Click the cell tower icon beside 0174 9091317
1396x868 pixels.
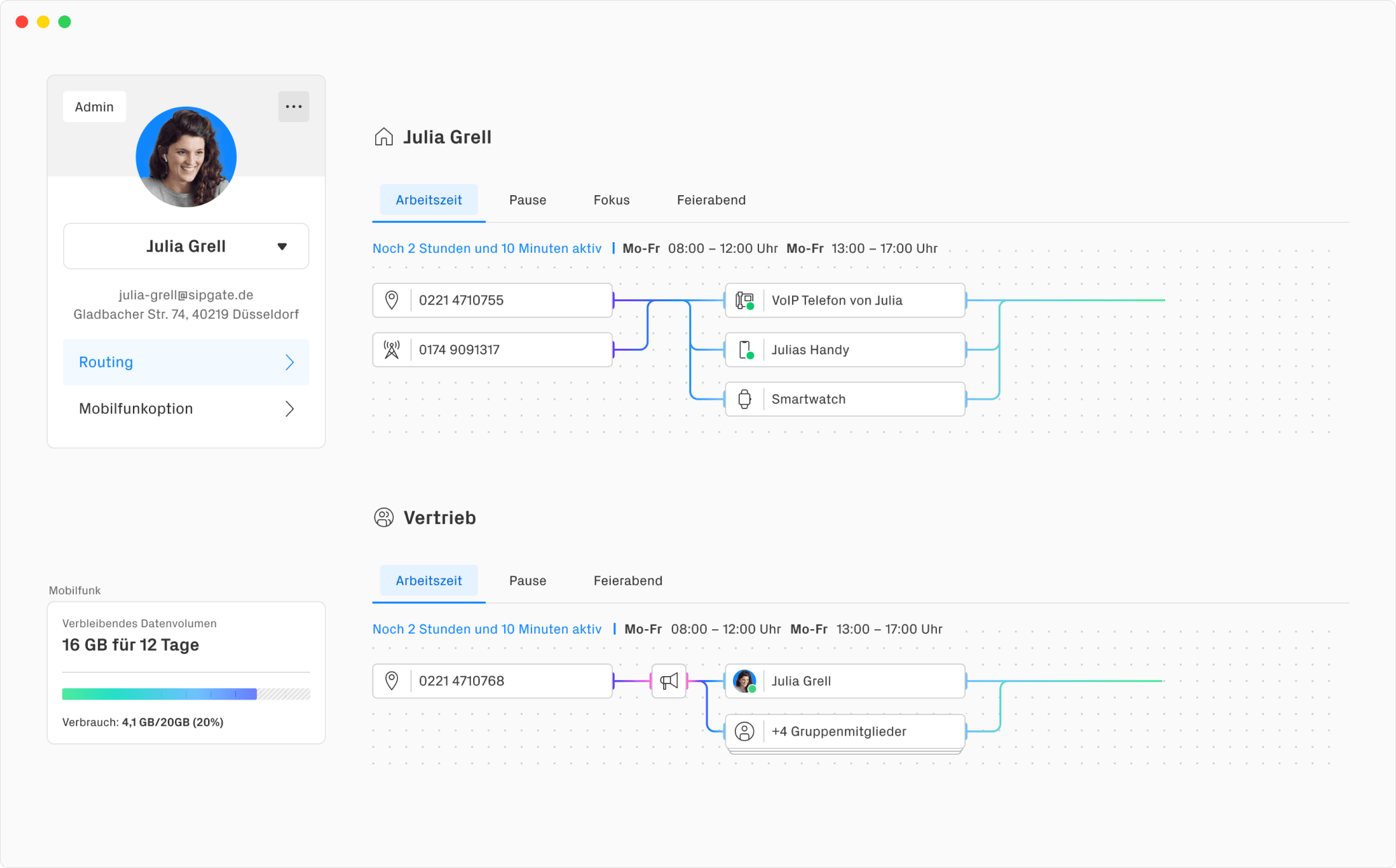coord(391,349)
